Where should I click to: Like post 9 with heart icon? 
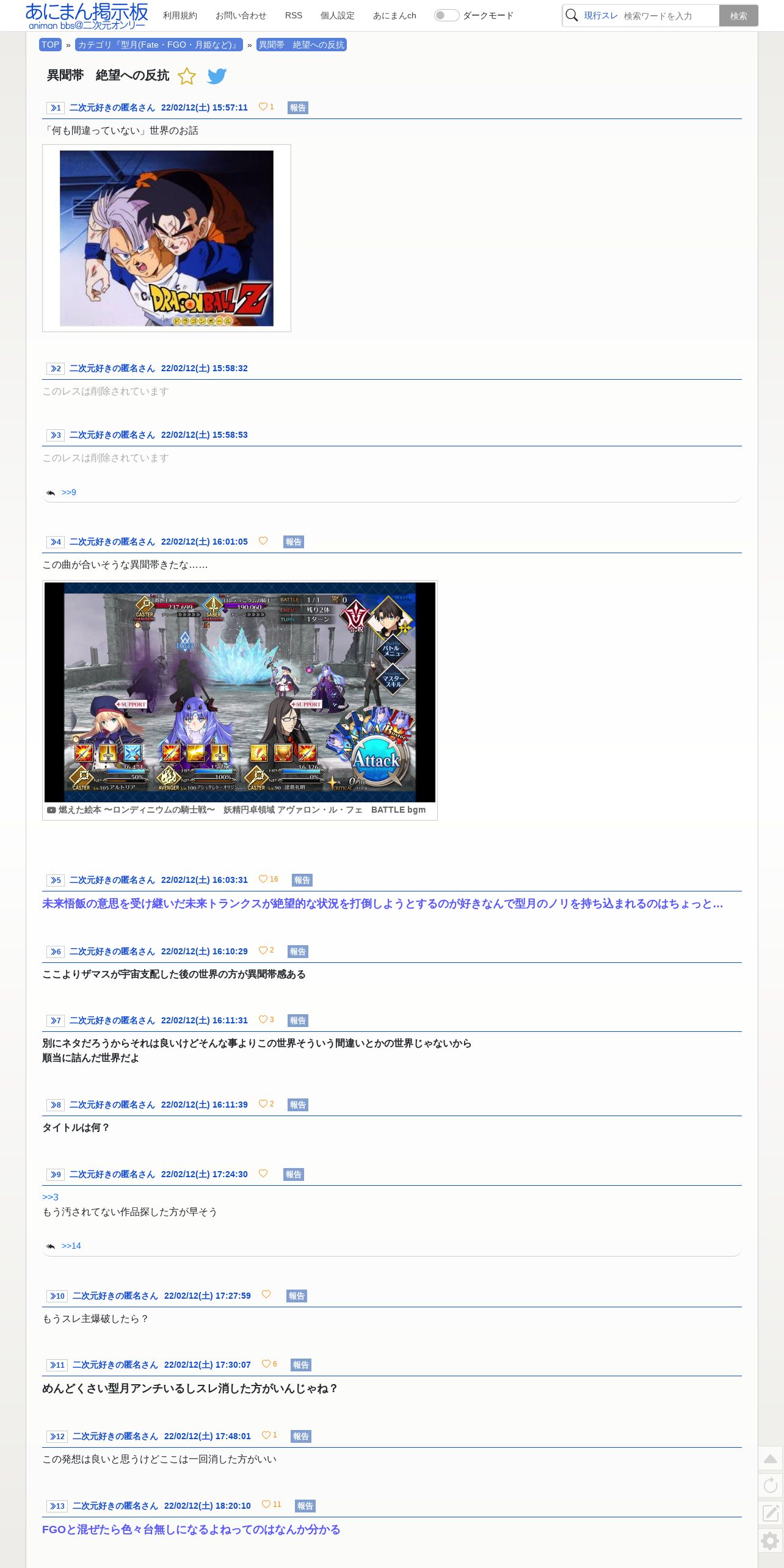click(x=263, y=1174)
